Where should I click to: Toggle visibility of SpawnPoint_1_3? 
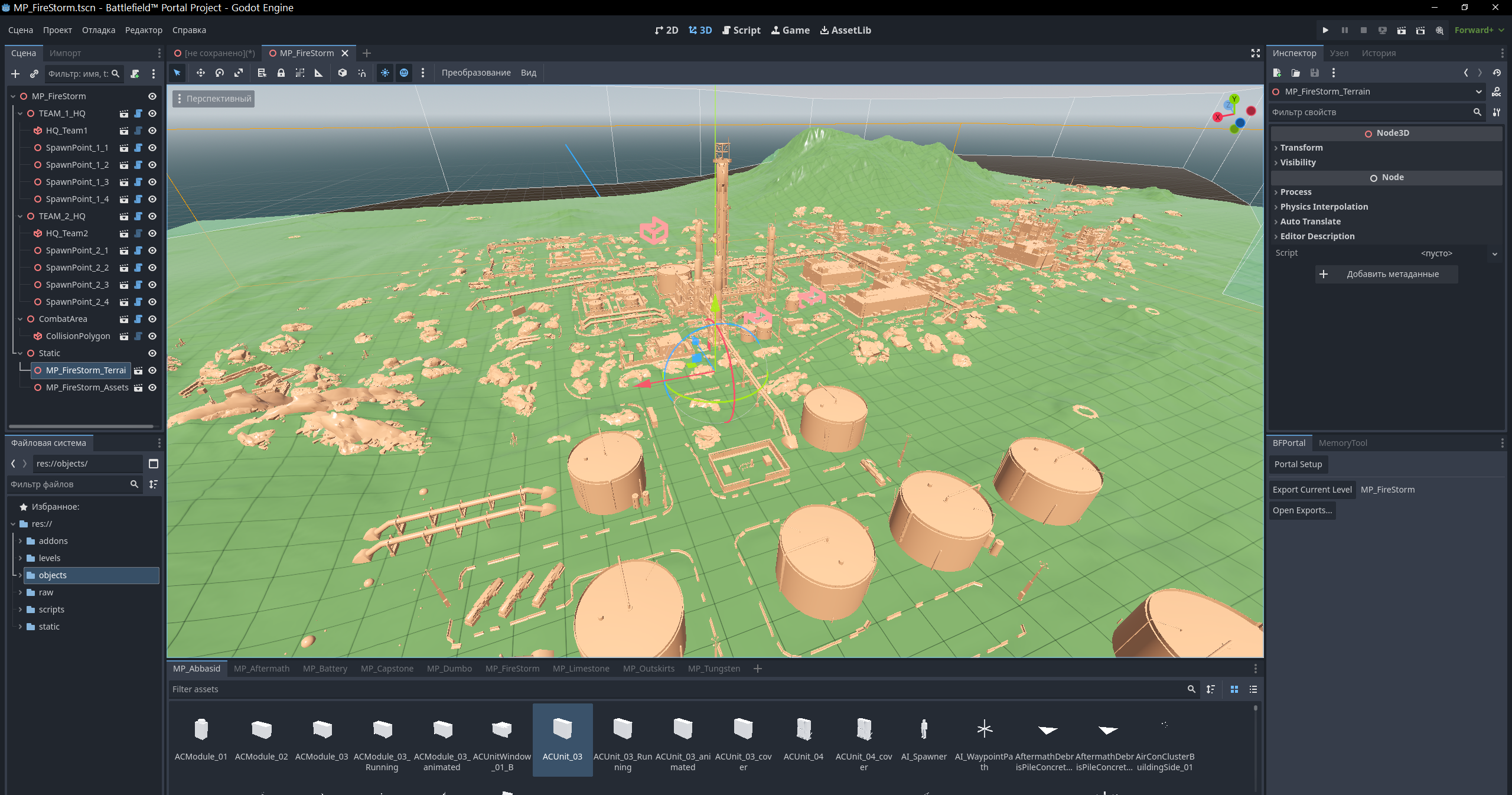(152, 182)
